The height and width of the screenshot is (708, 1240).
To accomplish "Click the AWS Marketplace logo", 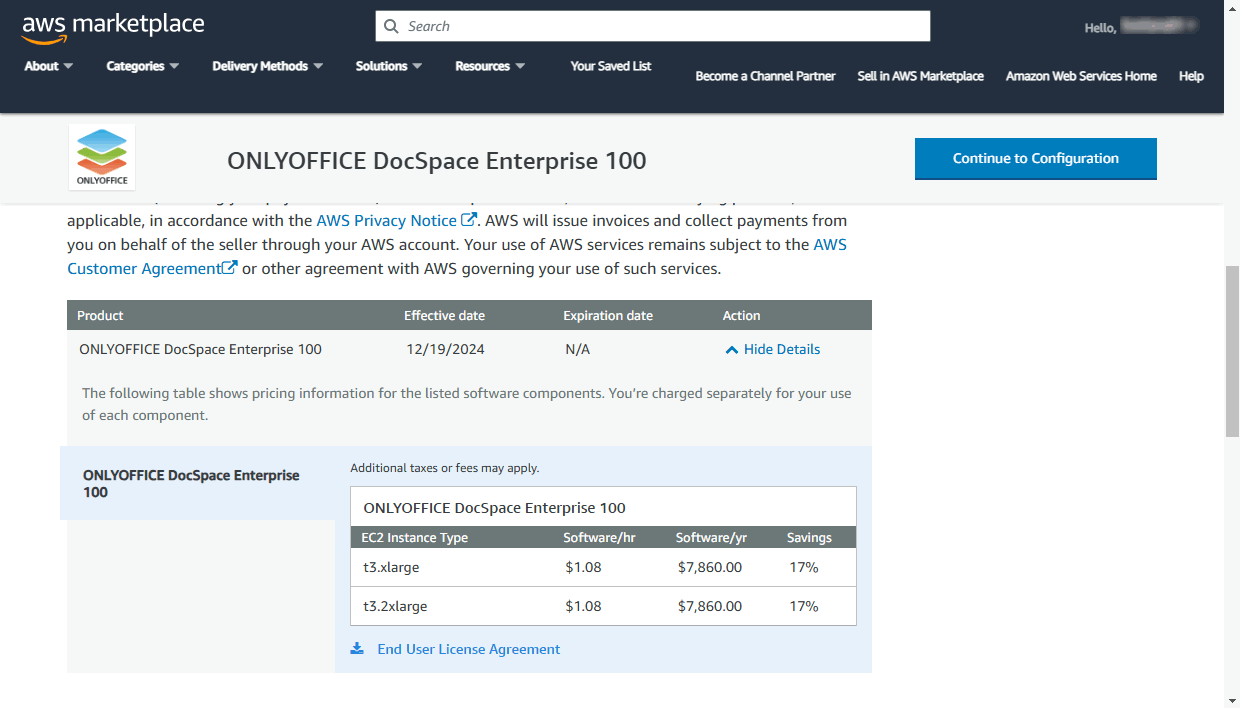I will [112, 28].
